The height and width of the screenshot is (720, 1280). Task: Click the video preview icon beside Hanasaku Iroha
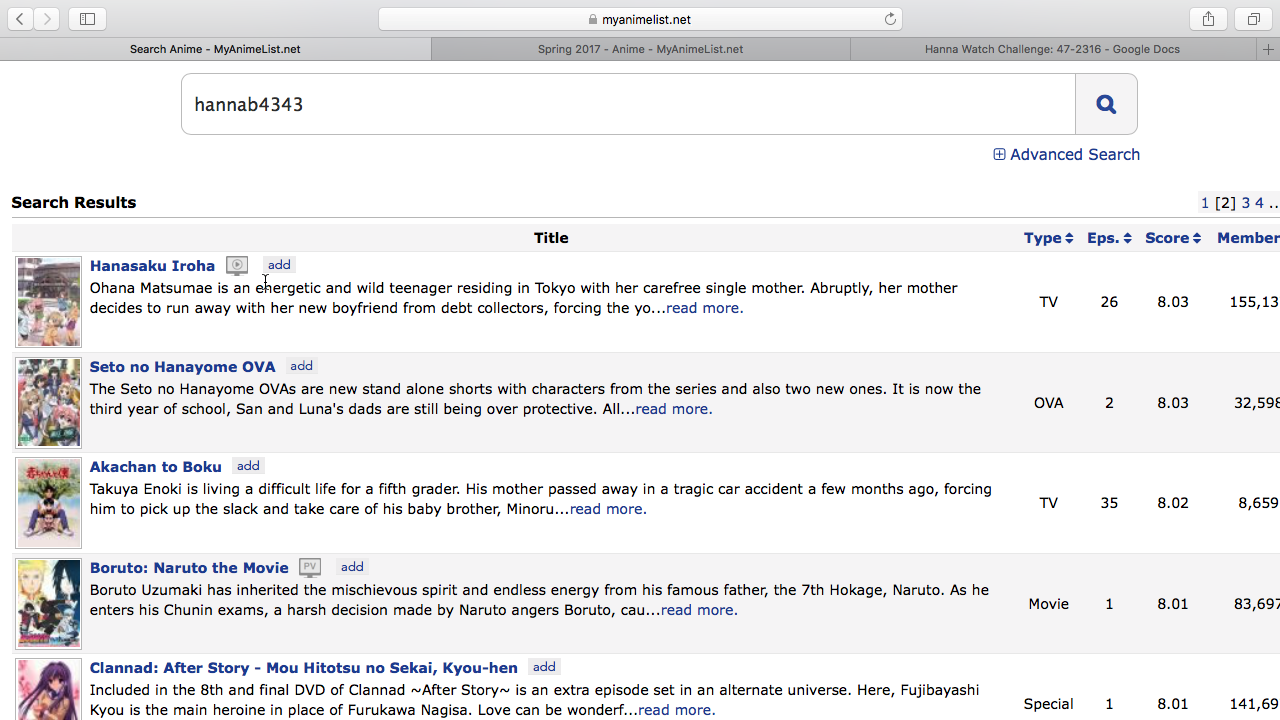(237, 266)
